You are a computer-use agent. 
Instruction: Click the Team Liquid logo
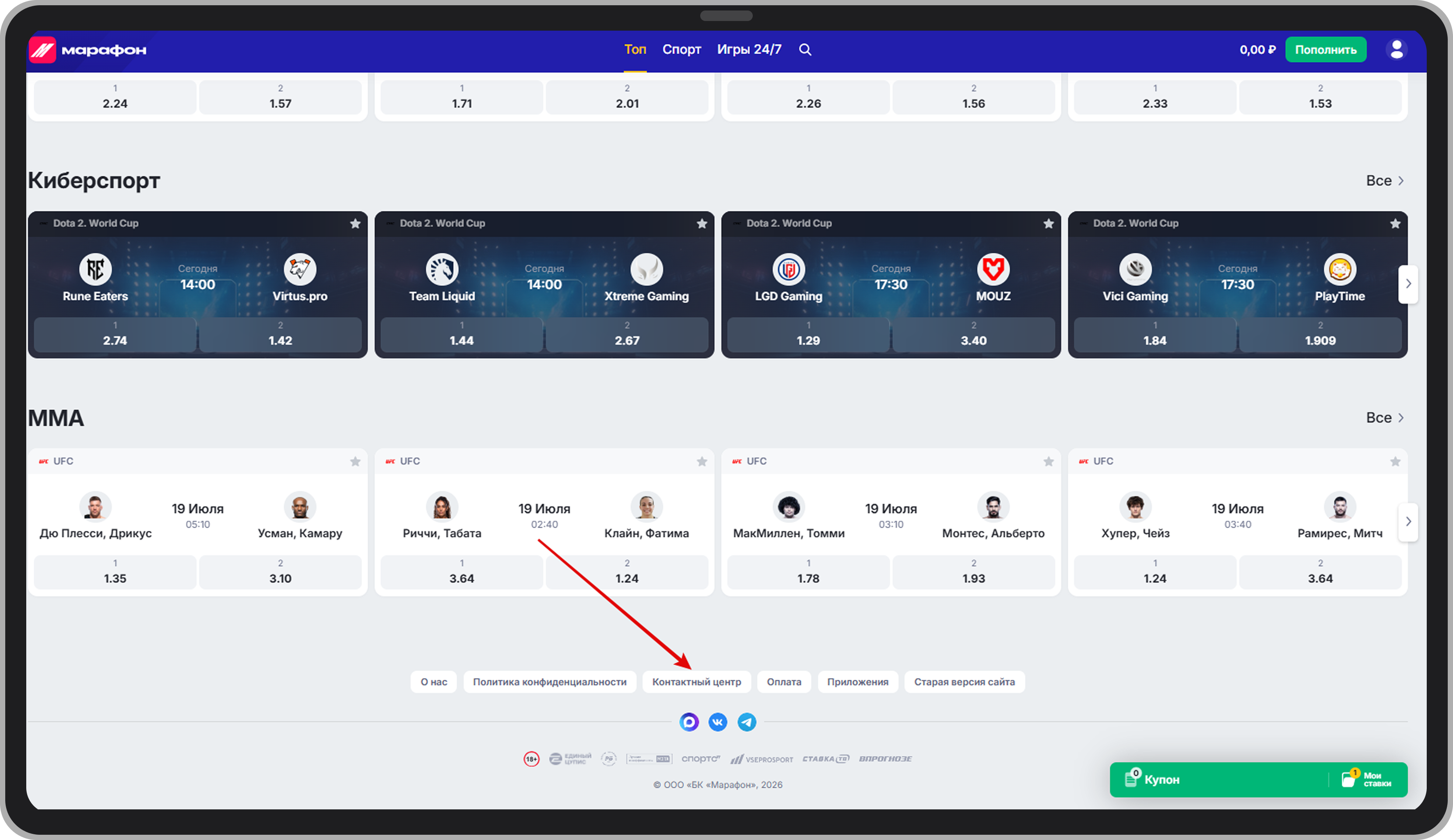(x=442, y=269)
